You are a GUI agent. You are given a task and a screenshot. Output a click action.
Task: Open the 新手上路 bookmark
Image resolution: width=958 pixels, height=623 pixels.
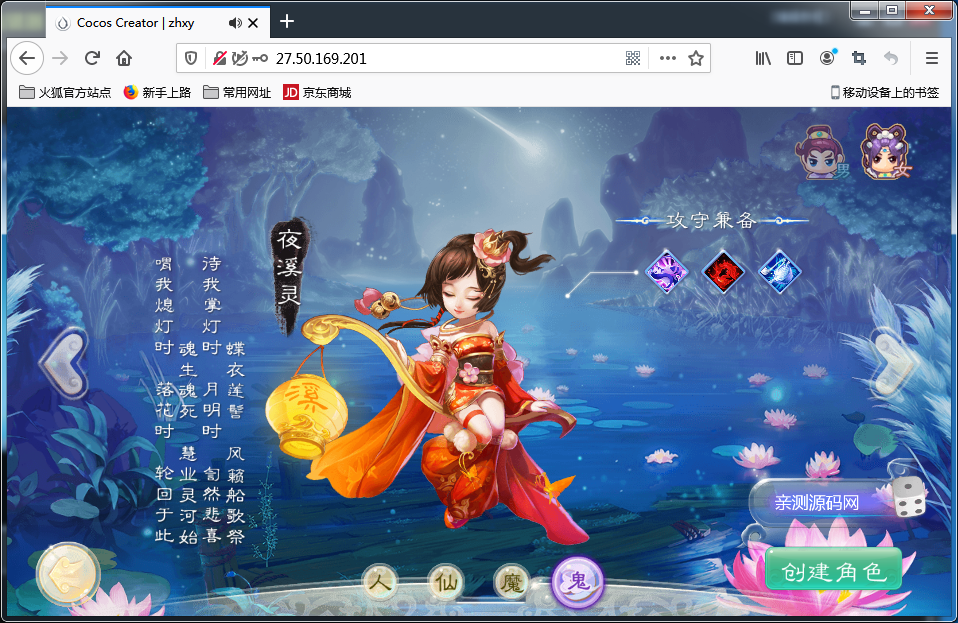coord(157,92)
